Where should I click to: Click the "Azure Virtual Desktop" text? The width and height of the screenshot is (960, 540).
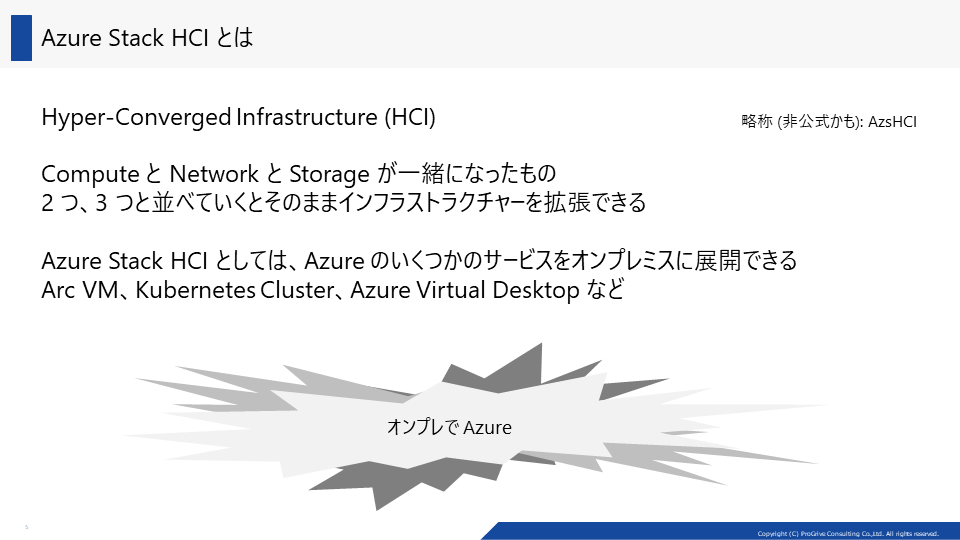point(465,290)
